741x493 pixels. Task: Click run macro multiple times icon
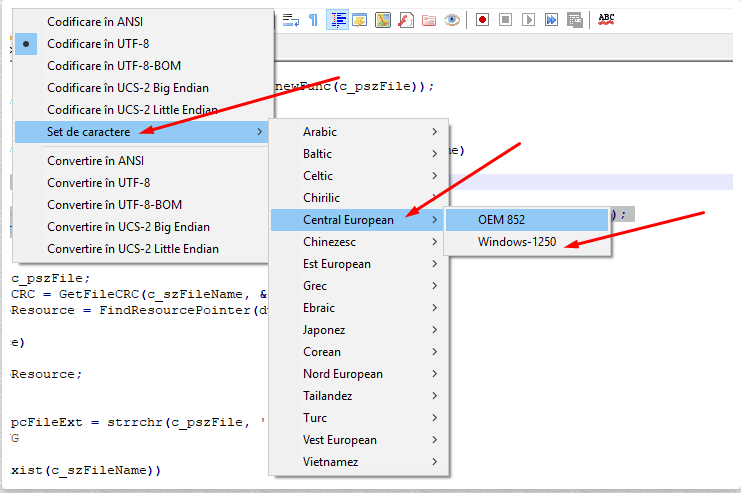point(551,20)
